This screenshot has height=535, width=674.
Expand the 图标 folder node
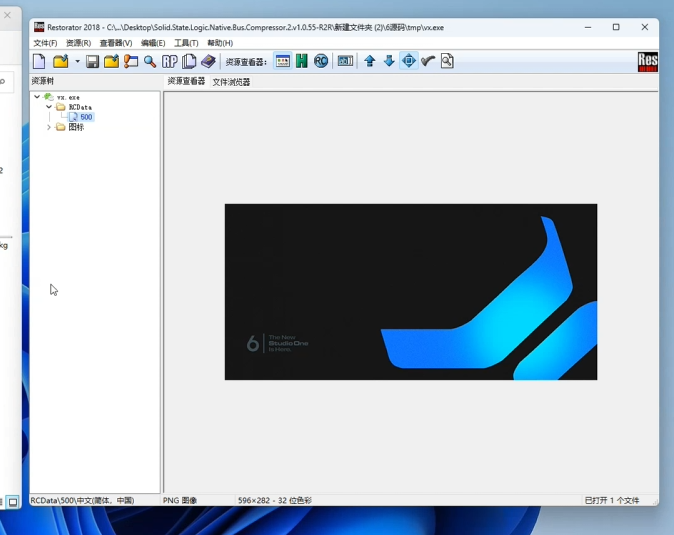(x=49, y=127)
